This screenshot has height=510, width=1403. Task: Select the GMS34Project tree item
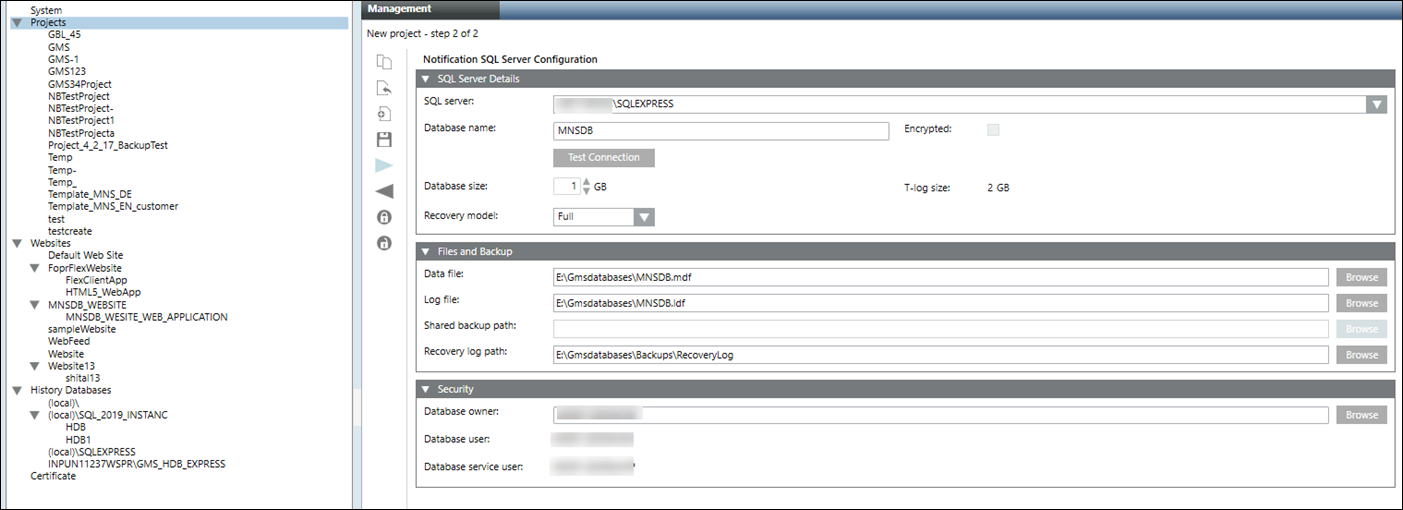pos(79,84)
